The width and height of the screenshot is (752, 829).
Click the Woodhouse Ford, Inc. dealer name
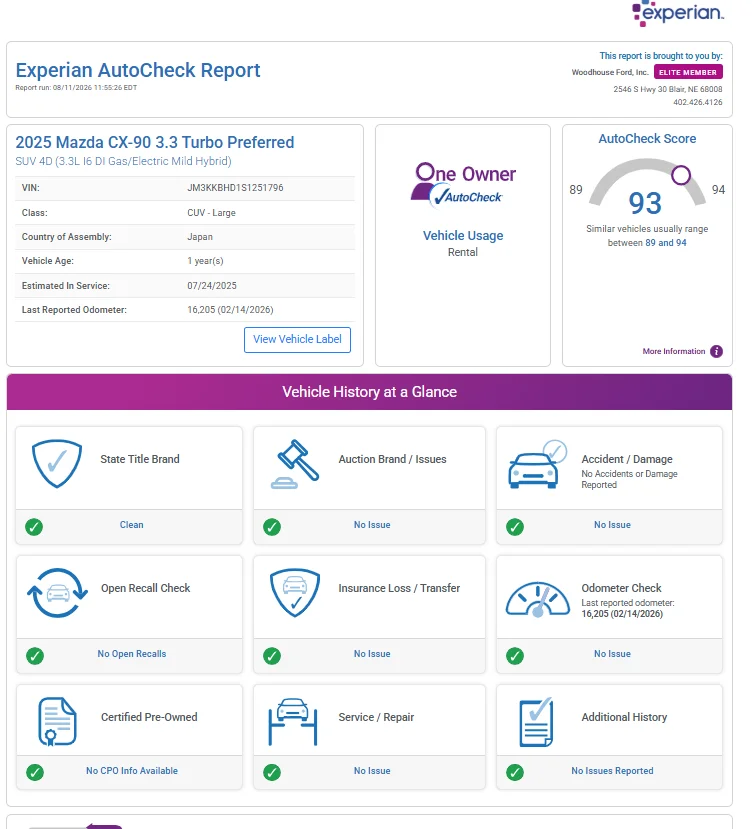[610, 72]
